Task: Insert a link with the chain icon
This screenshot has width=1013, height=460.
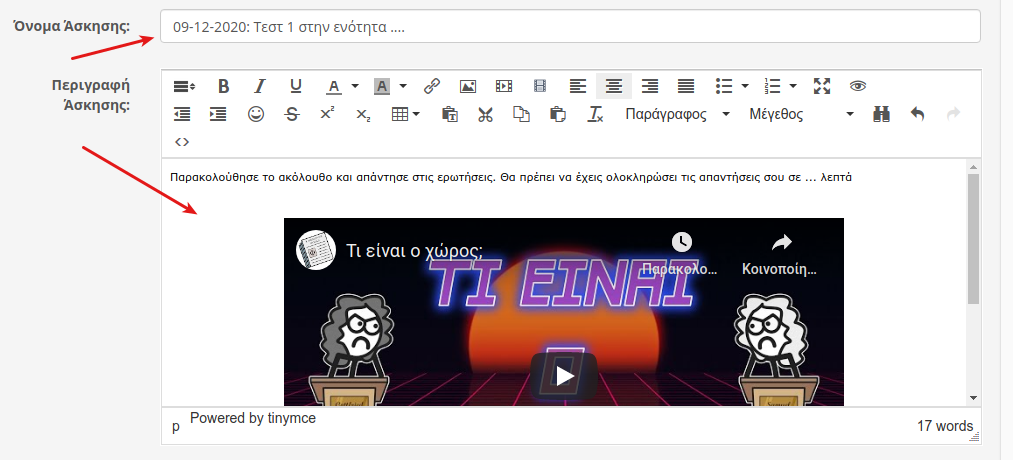Action: coord(432,86)
